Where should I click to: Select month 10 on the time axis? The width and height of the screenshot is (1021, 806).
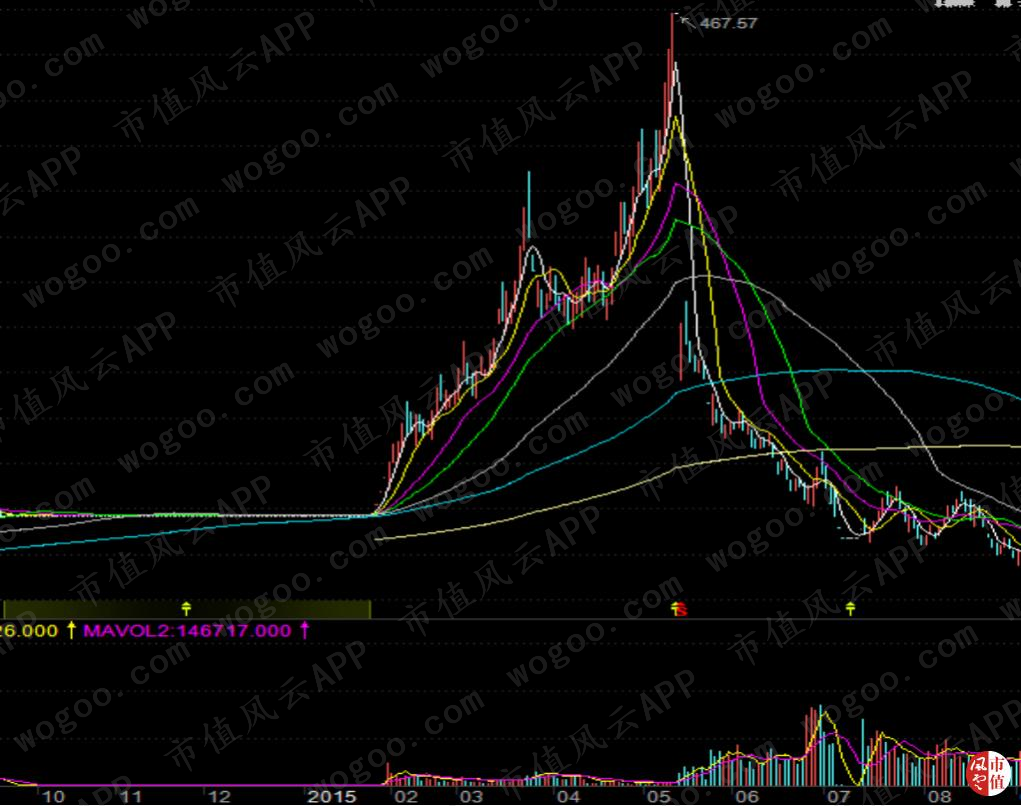[x=53, y=796]
